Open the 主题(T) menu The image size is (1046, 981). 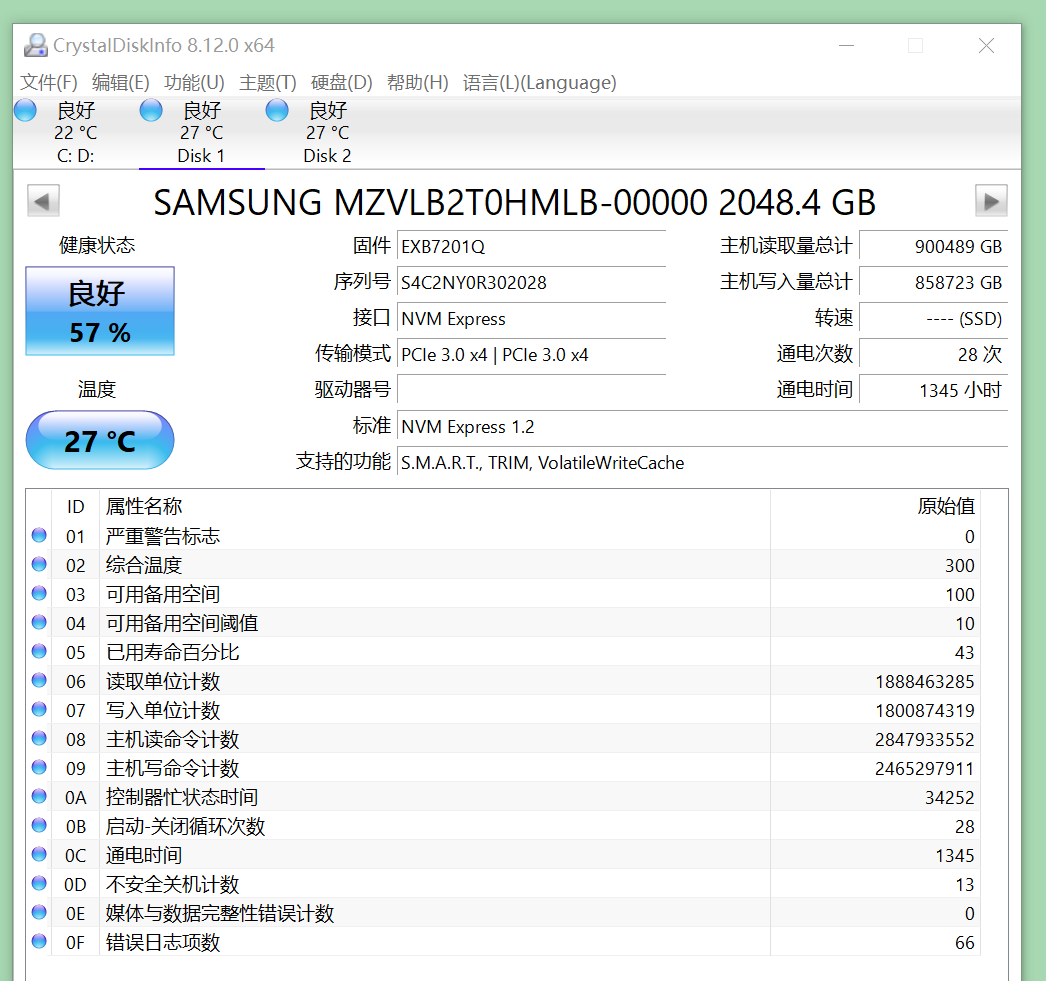268,83
